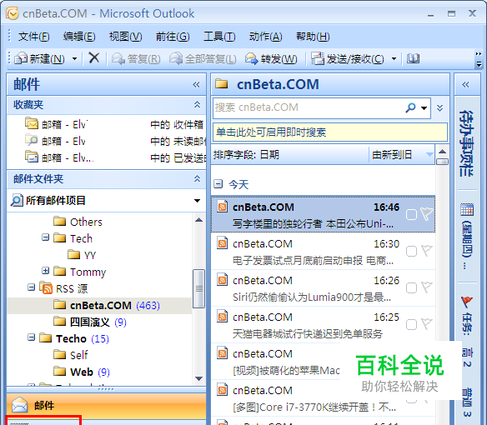Screen dimensions: 487x425
Task: Open the Edit menu
Action: (79, 36)
